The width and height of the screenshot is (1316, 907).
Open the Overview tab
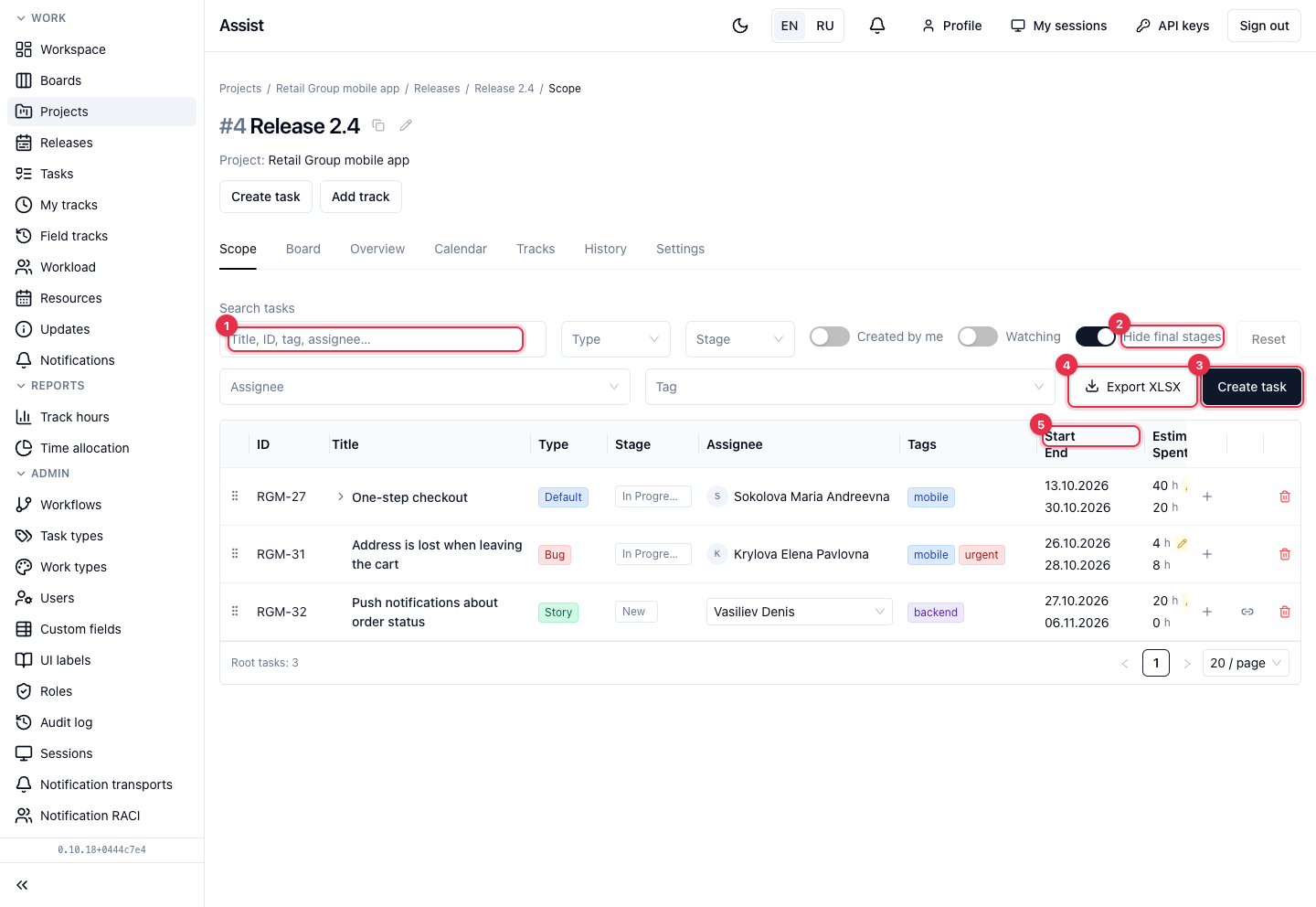click(x=377, y=249)
